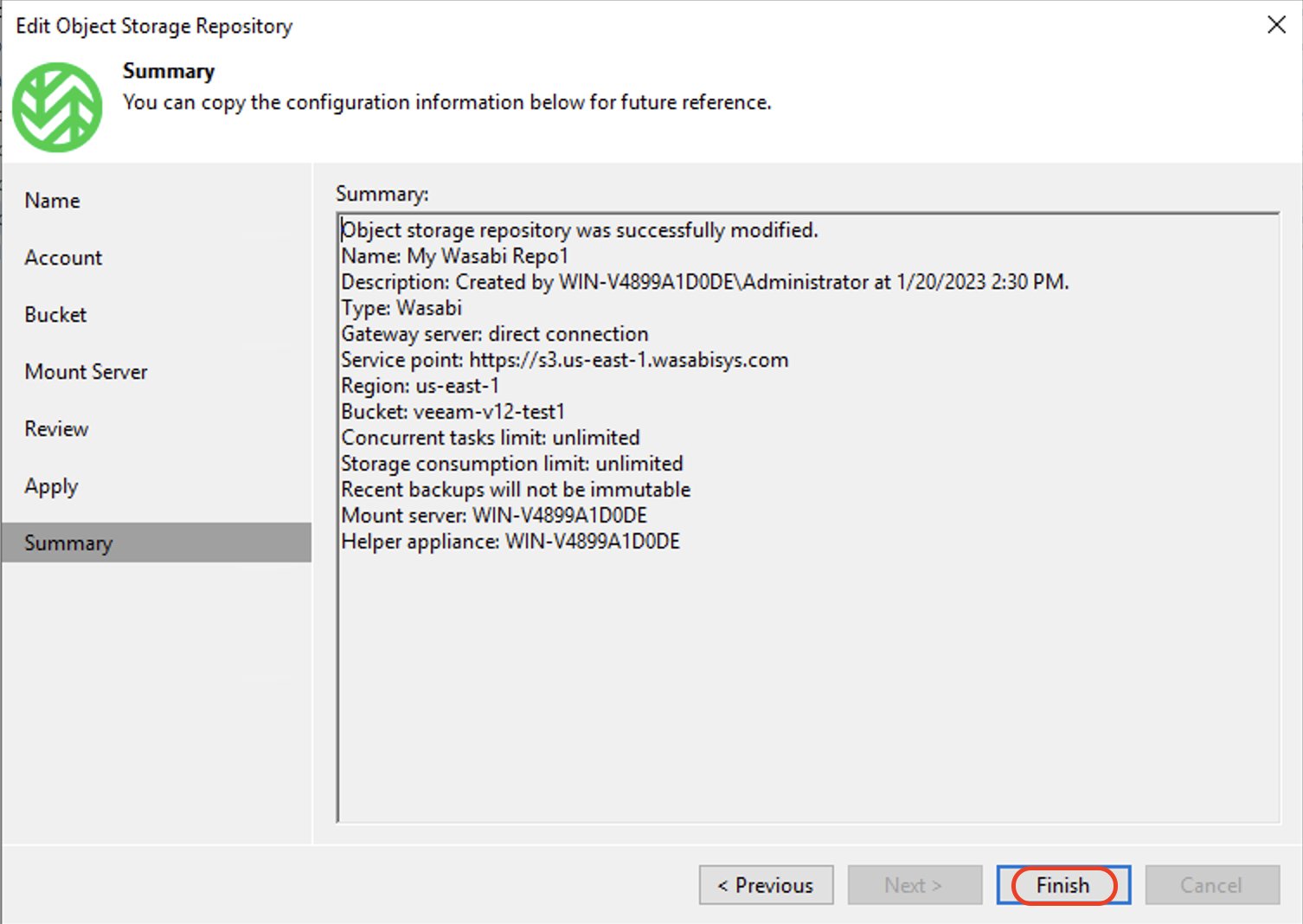Click the 'Mount server: WIN-V4899A1D0DE' line

494,516
